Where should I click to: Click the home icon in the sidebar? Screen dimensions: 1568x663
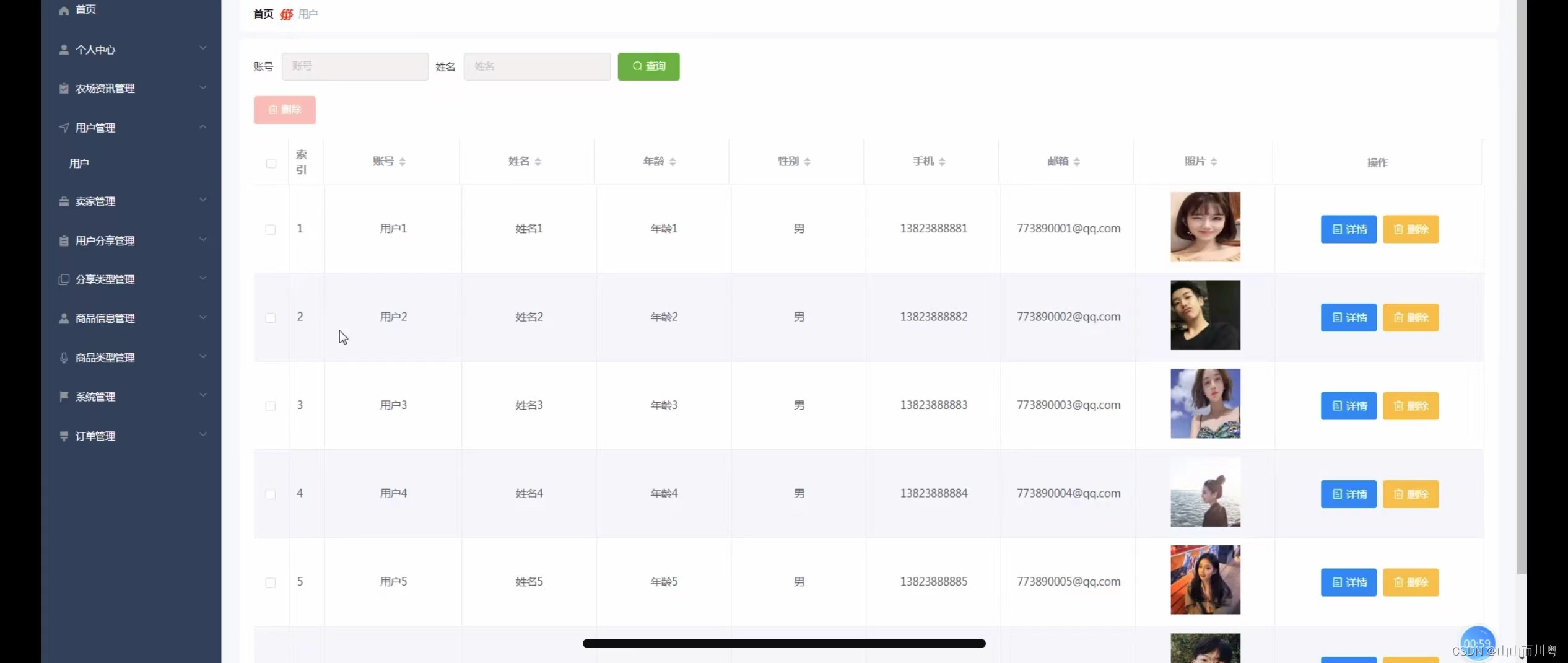click(64, 10)
